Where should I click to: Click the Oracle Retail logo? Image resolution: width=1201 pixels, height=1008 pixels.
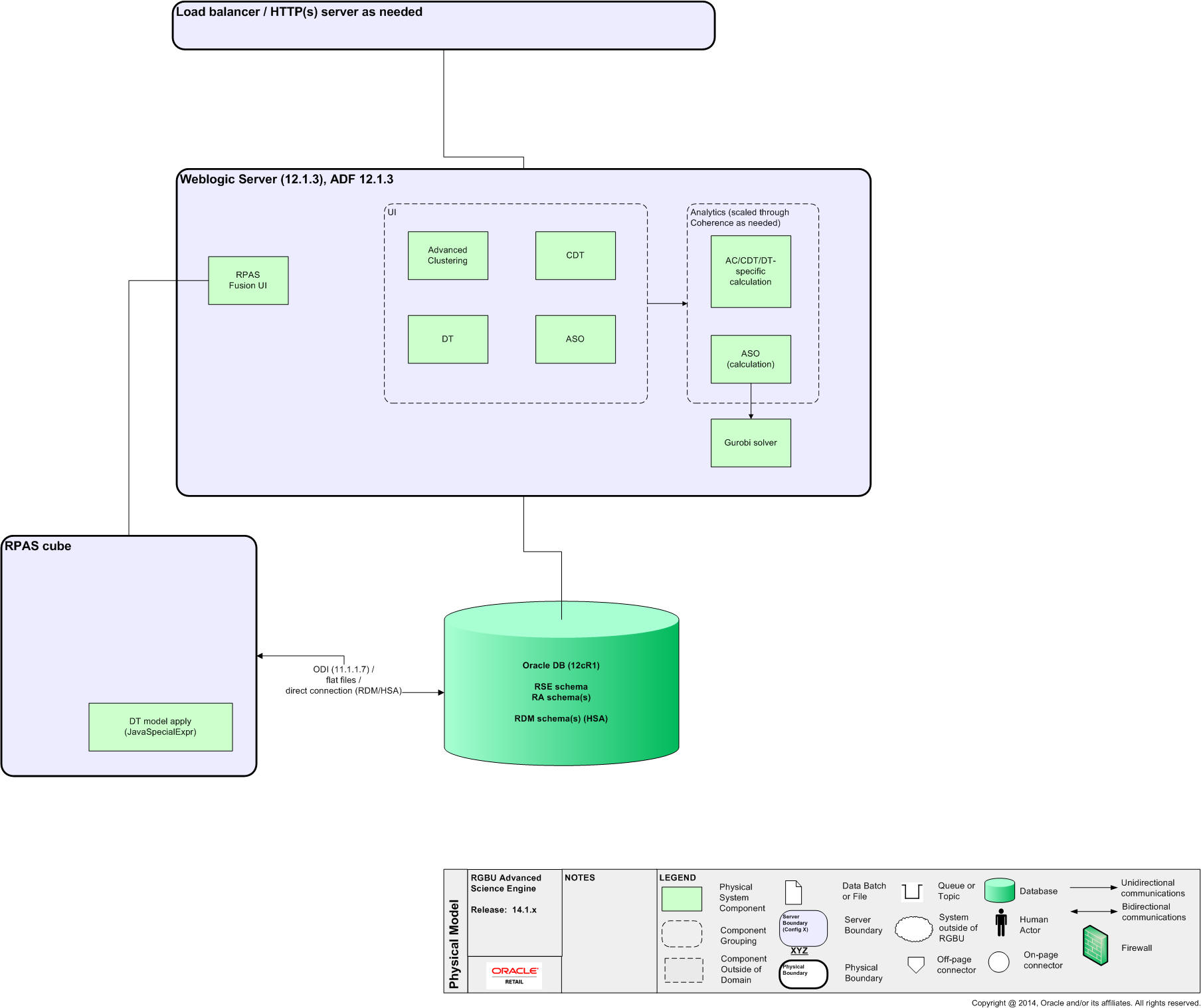coord(514,975)
